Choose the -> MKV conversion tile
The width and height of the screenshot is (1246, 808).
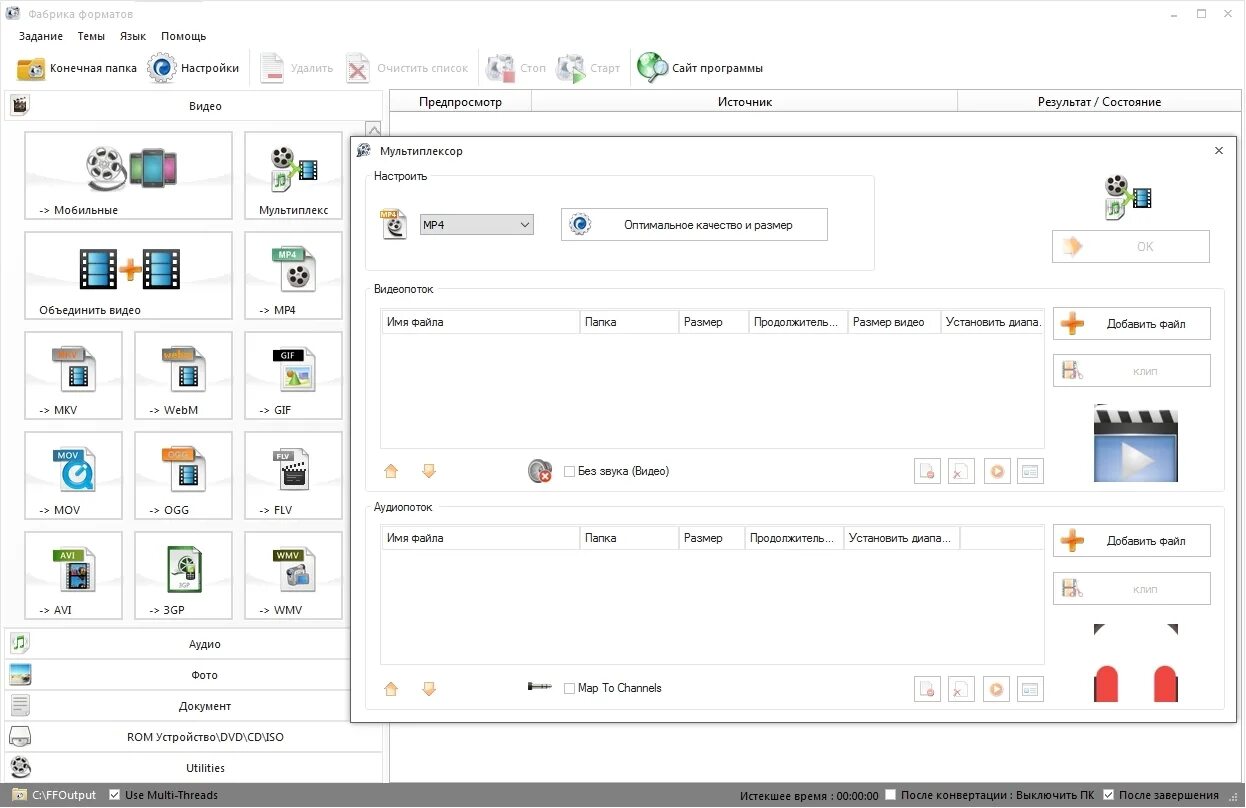pos(73,376)
